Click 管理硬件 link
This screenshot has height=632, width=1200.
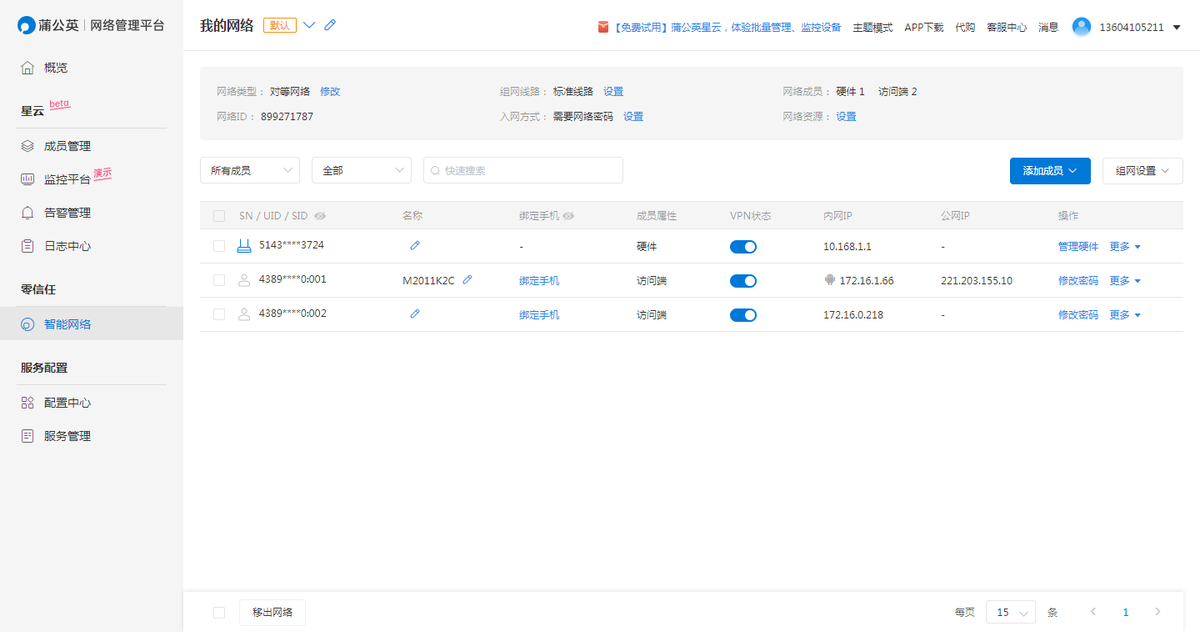tap(1078, 246)
